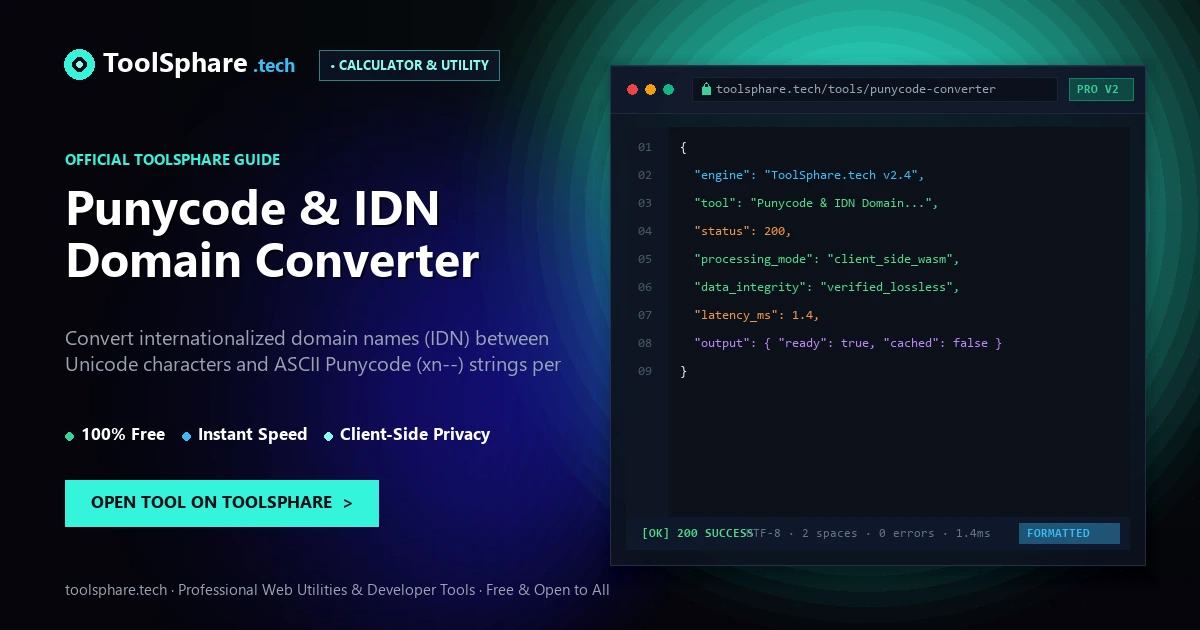Click the Convert internationalized domain names description

tap(313, 351)
